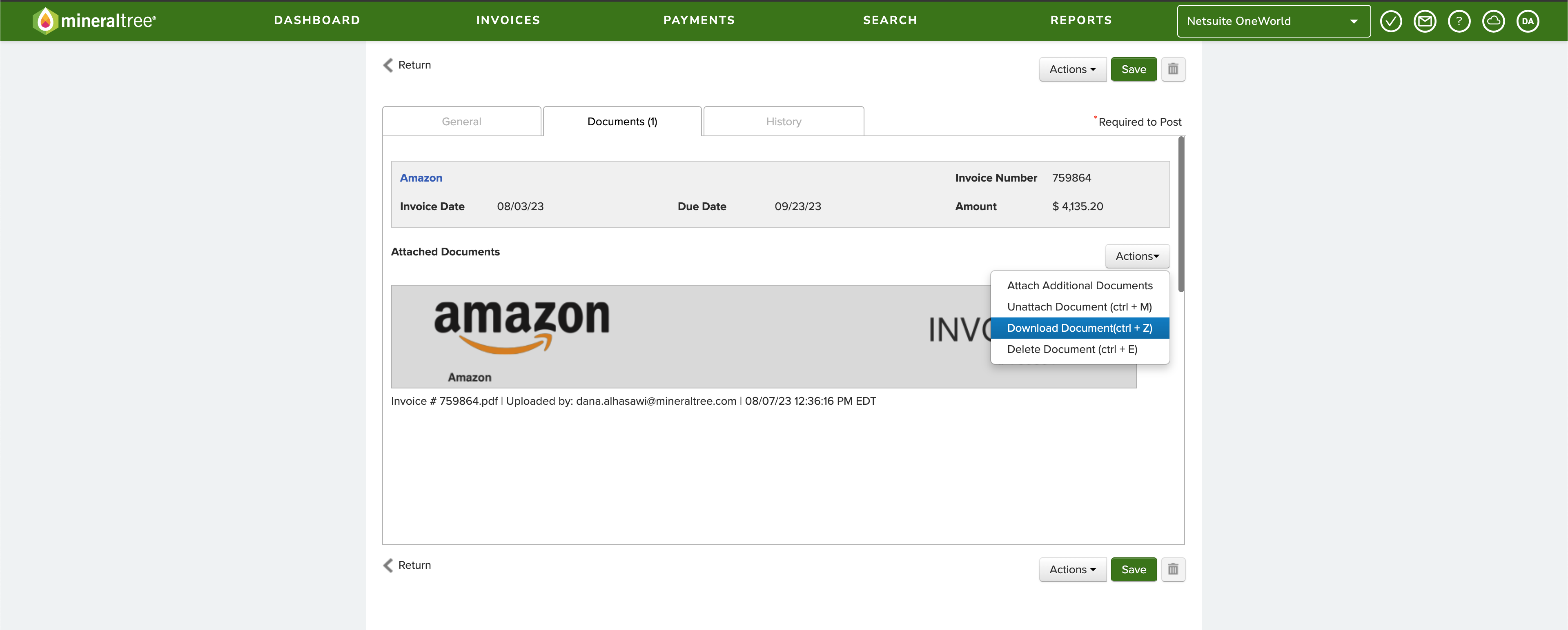Click the bottom Save button
Image resolution: width=1568 pixels, height=630 pixels.
[x=1134, y=569]
